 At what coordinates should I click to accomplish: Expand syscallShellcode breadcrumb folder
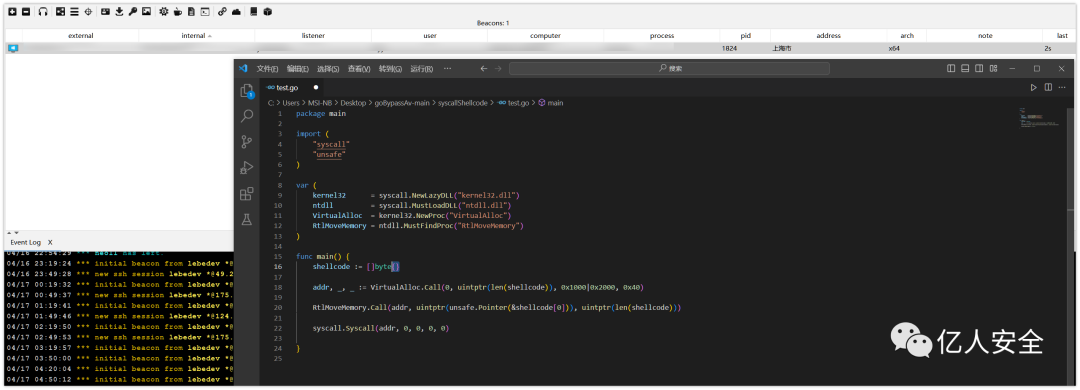tap(462, 103)
